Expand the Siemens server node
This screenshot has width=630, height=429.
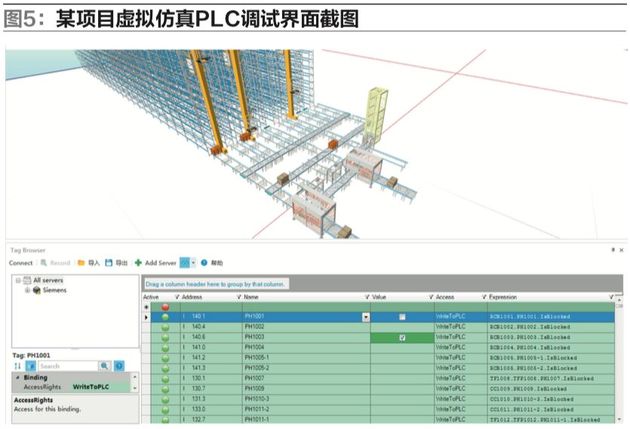pyautogui.click(x=28, y=290)
